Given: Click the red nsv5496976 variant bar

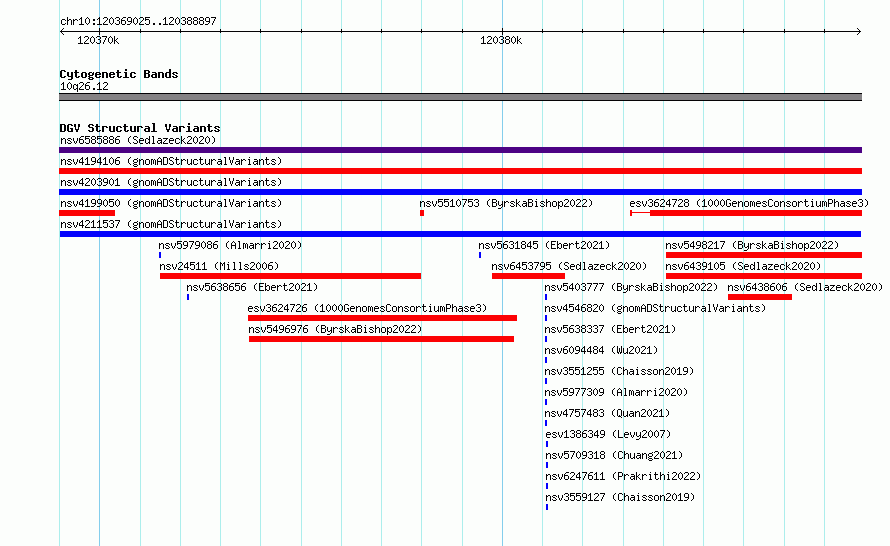Looking at the screenshot, I should coord(381,339).
